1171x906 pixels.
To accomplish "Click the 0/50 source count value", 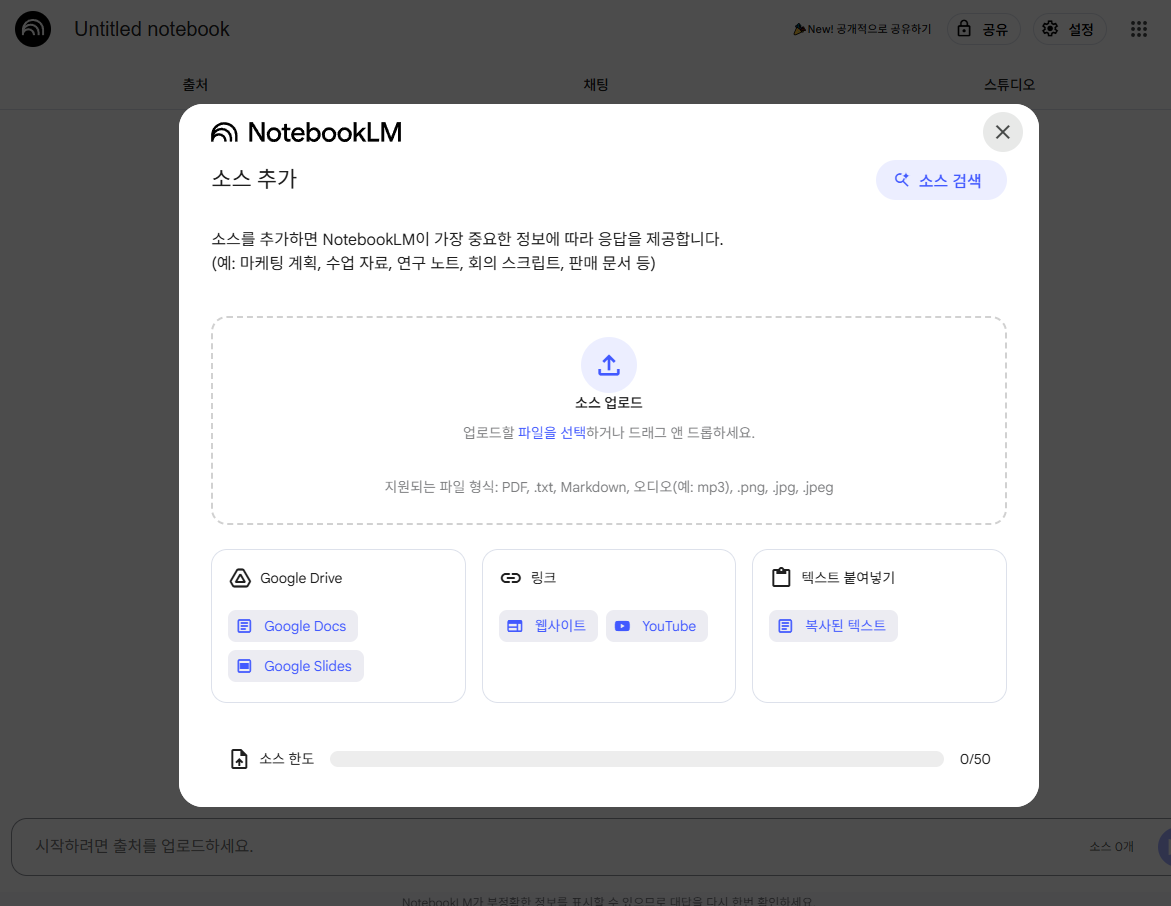I will (x=975, y=759).
